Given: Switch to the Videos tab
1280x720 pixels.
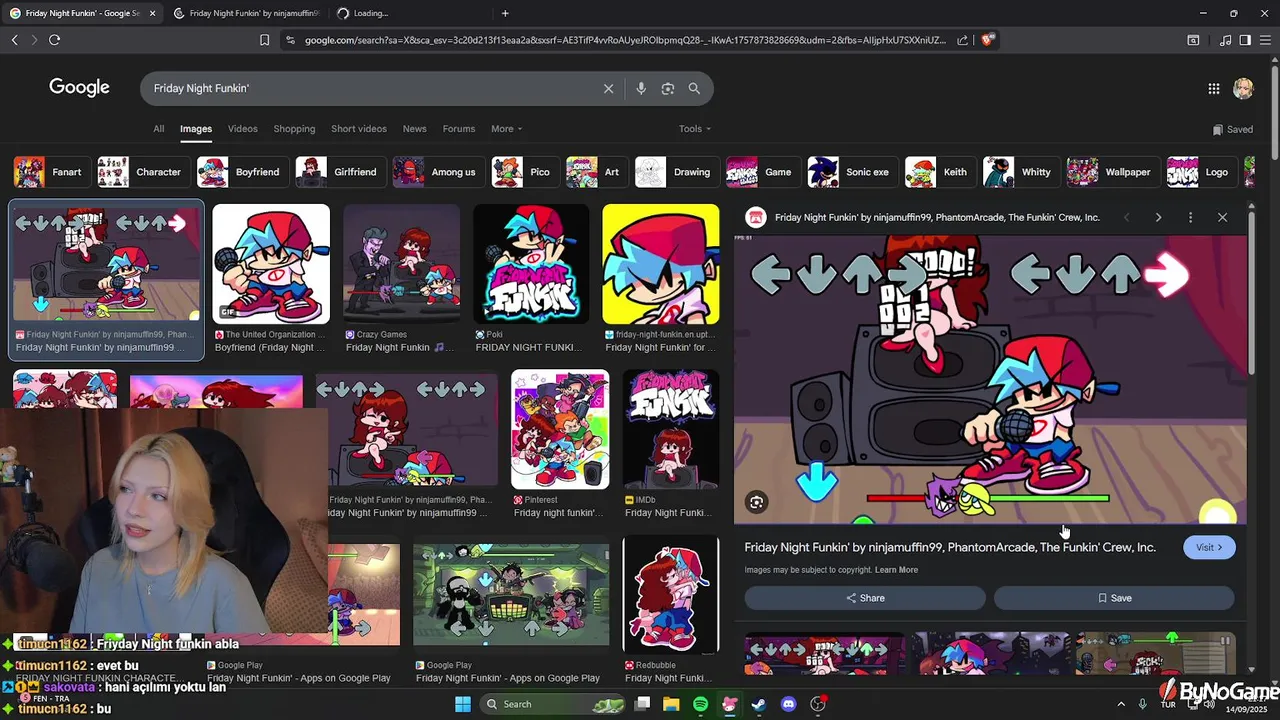Looking at the screenshot, I should tap(242, 129).
